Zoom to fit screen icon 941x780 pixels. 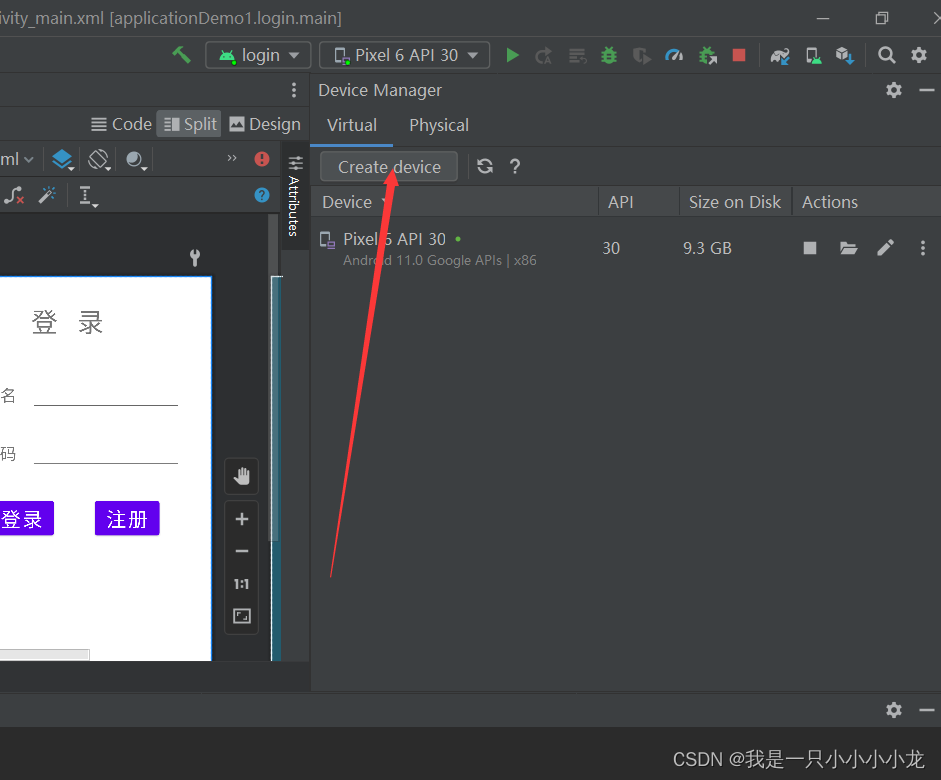[242, 616]
